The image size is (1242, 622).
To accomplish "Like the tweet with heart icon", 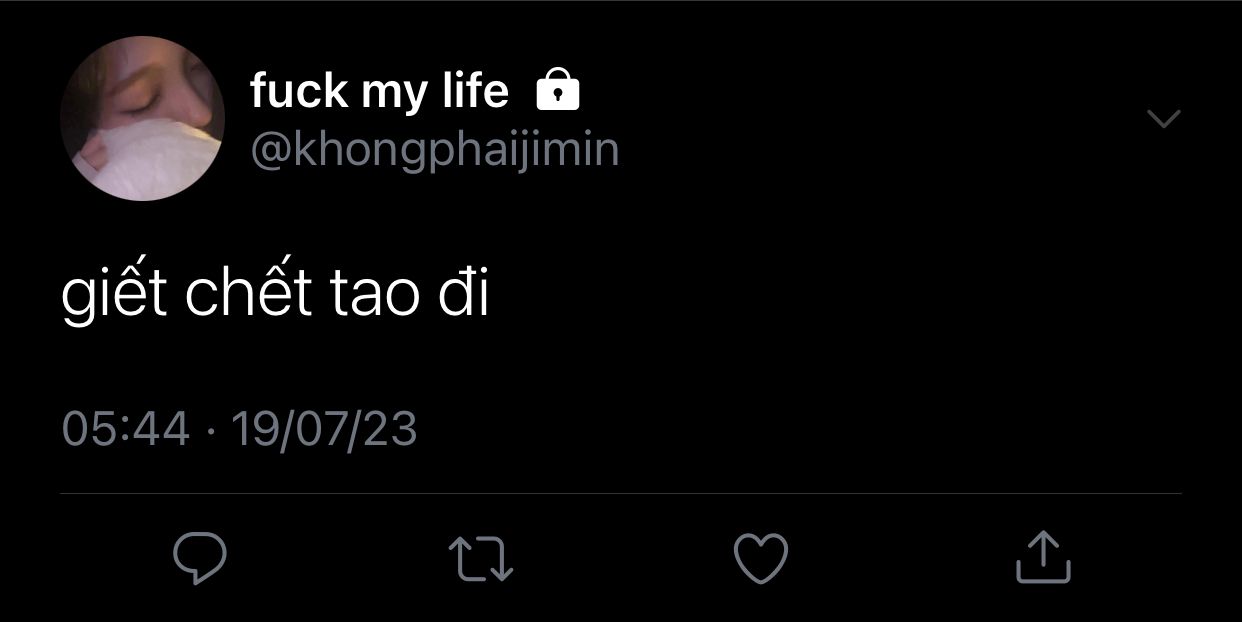I will (x=761, y=558).
